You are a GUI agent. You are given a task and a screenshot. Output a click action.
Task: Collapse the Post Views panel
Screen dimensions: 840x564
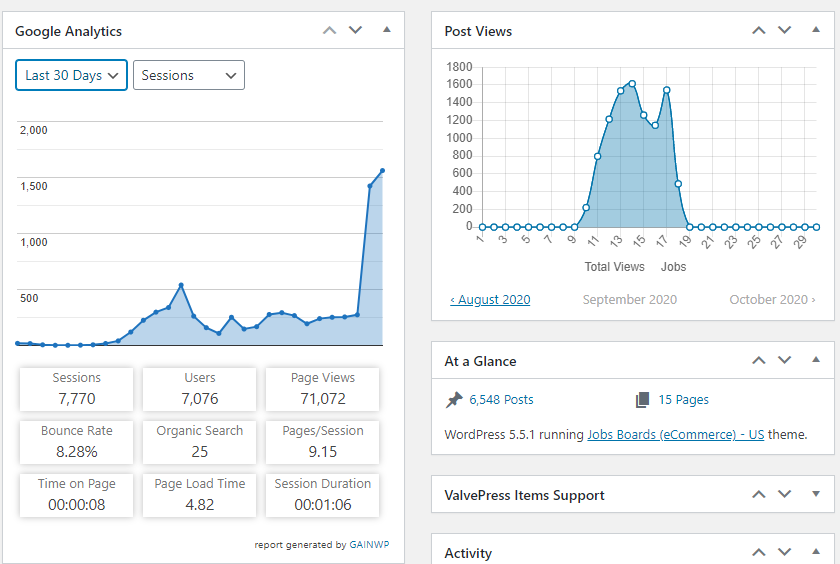[816, 30]
